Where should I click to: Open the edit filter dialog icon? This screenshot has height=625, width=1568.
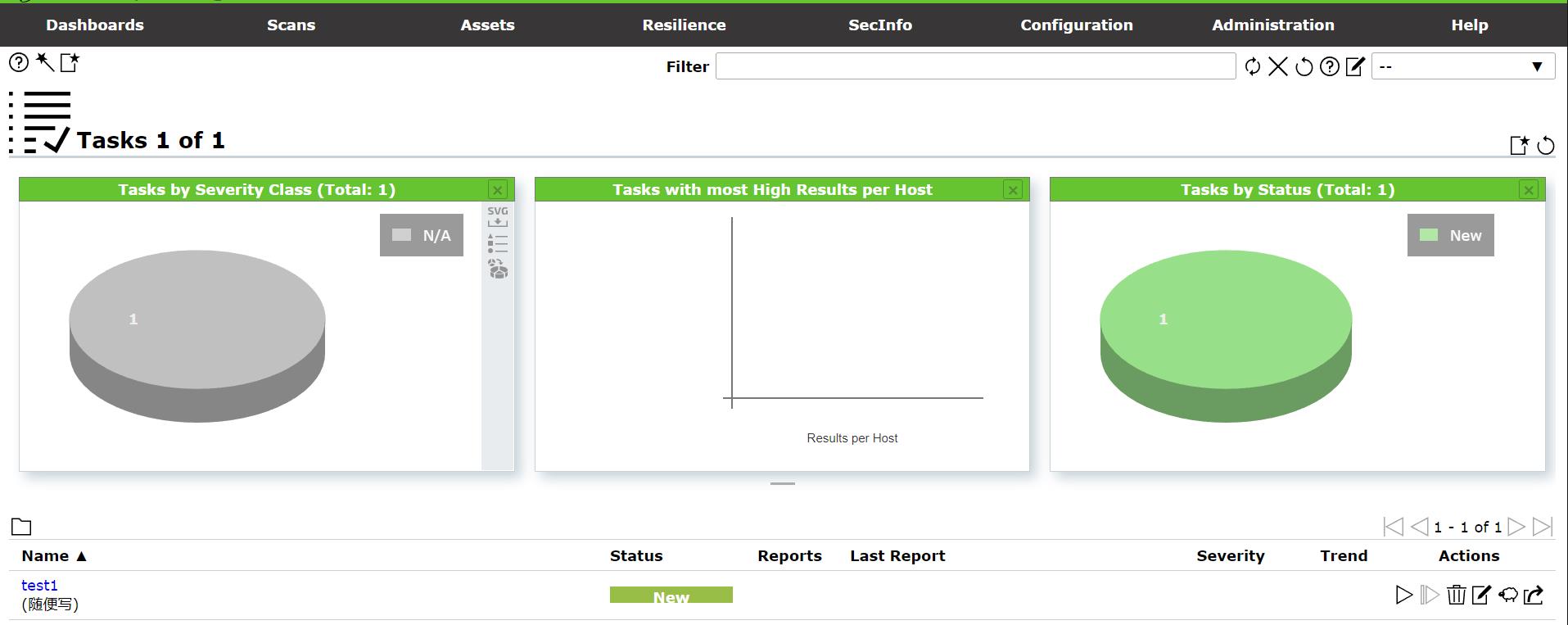coord(1355,66)
